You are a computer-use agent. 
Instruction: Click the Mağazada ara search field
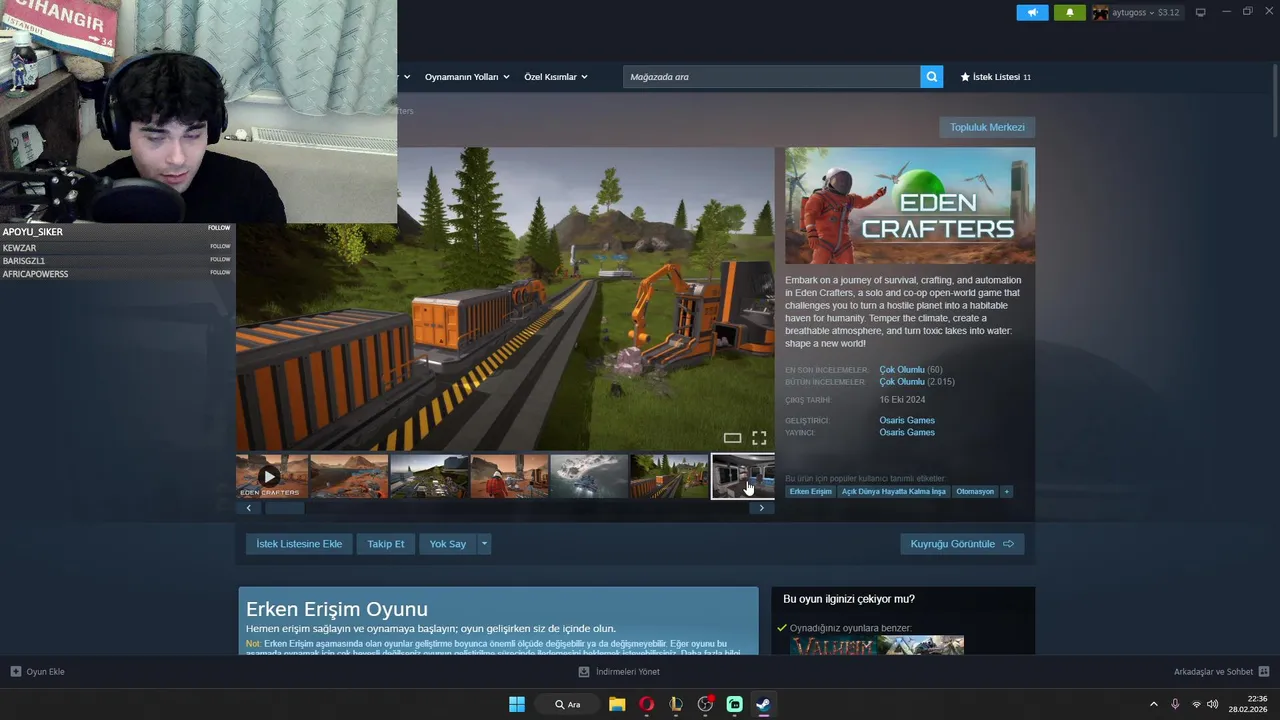tap(772, 77)
